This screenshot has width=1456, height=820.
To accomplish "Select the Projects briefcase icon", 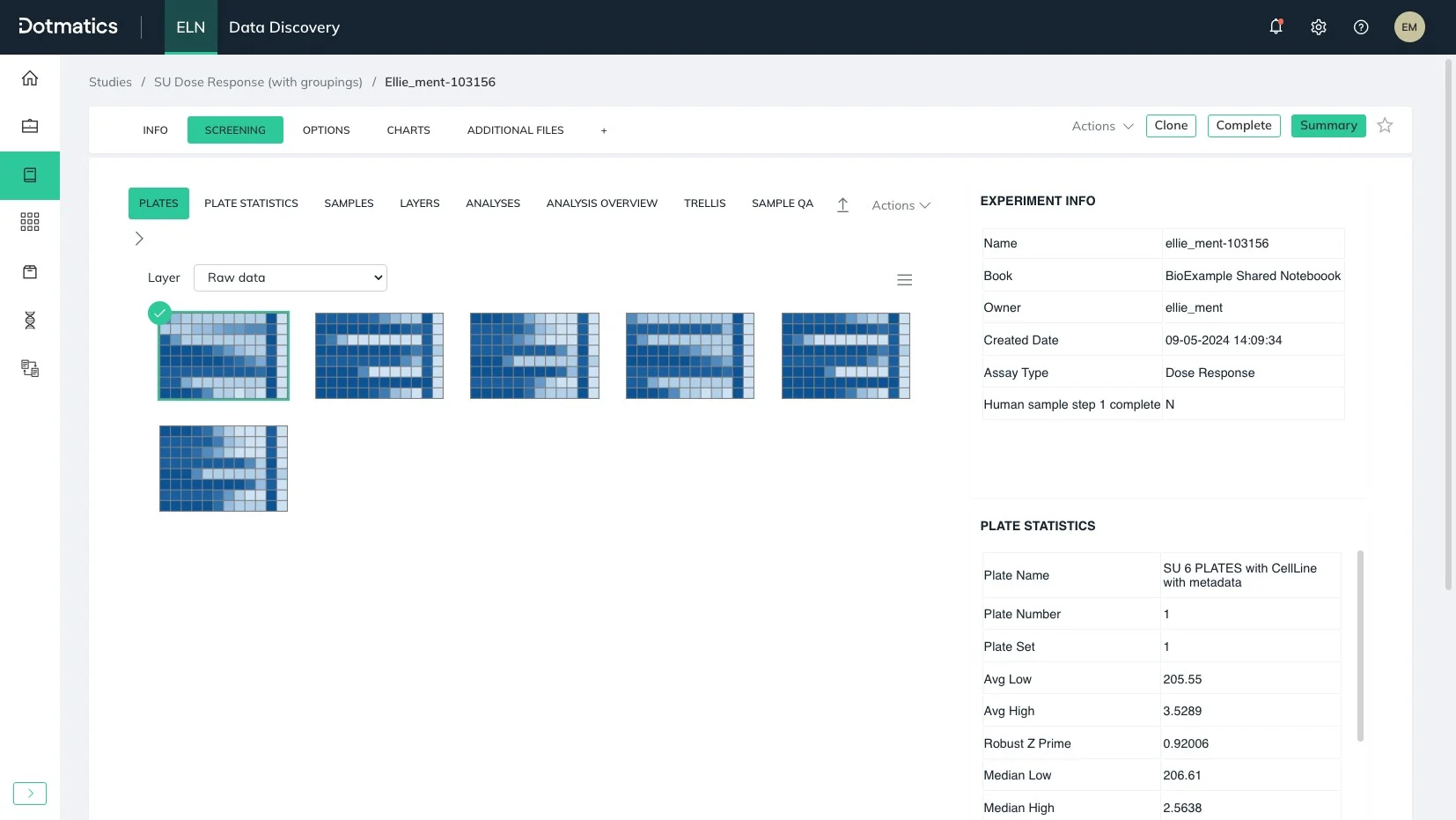I will (30, 126).
